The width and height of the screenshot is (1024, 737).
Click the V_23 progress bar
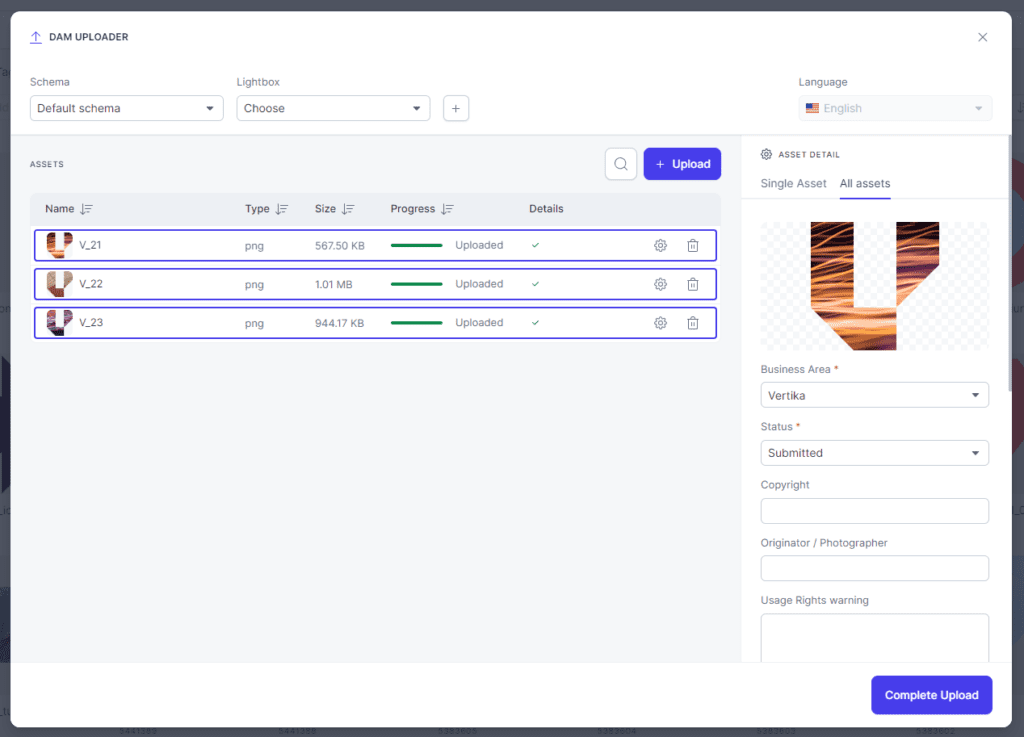(x=417, y=322)
